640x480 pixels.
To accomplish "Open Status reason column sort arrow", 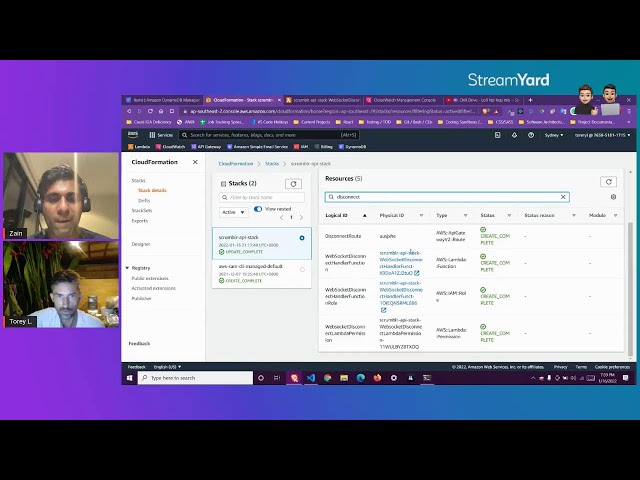I will tap(573, 216).
